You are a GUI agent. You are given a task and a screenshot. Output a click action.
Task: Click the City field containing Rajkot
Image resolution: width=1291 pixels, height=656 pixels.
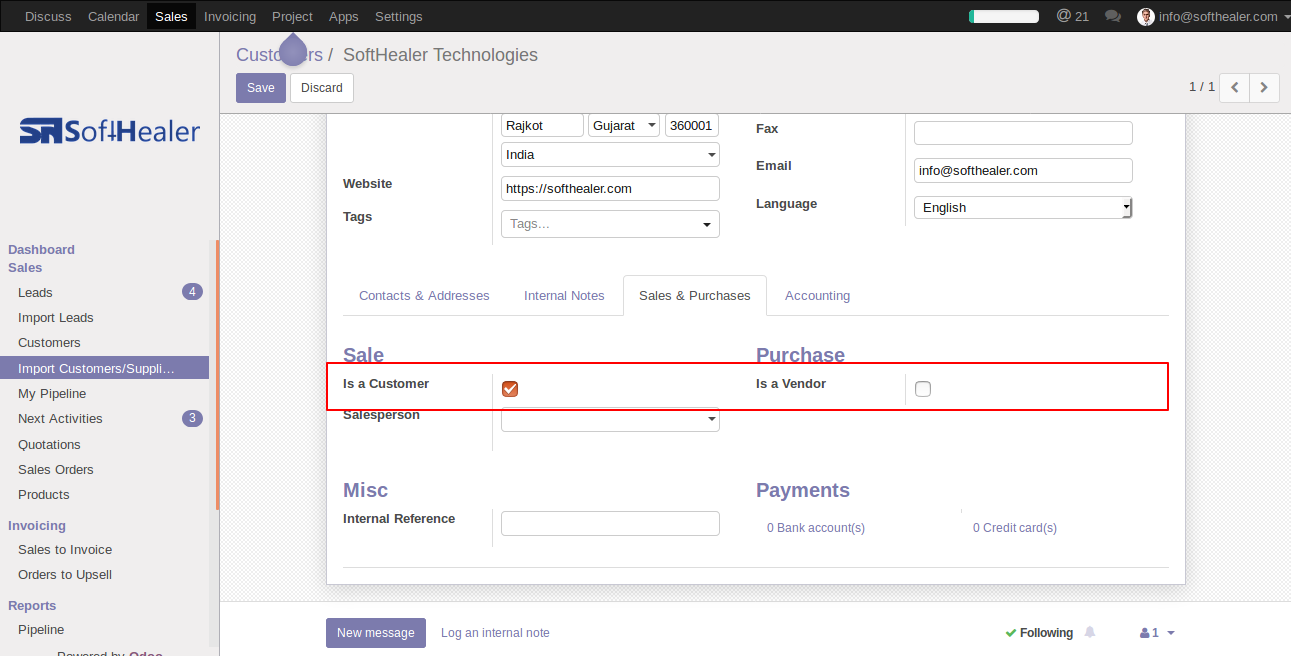pyautogui.click(x=542, y=125)
